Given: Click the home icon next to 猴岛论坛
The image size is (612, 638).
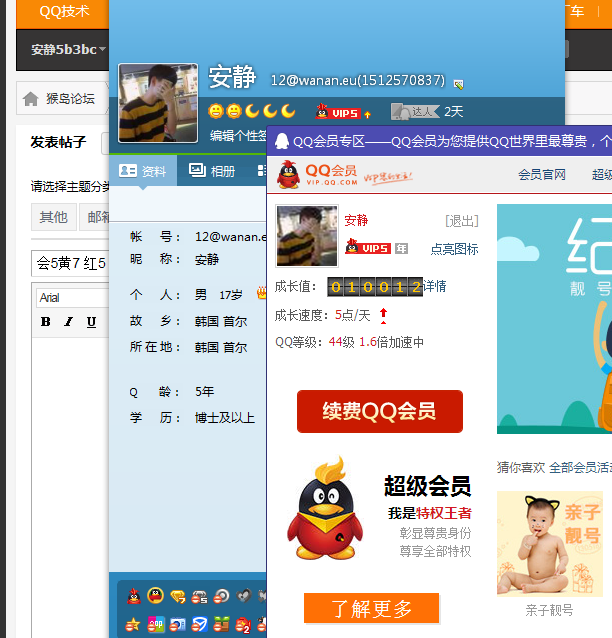Looking at the screenshot, I should (x=31, y=98).
